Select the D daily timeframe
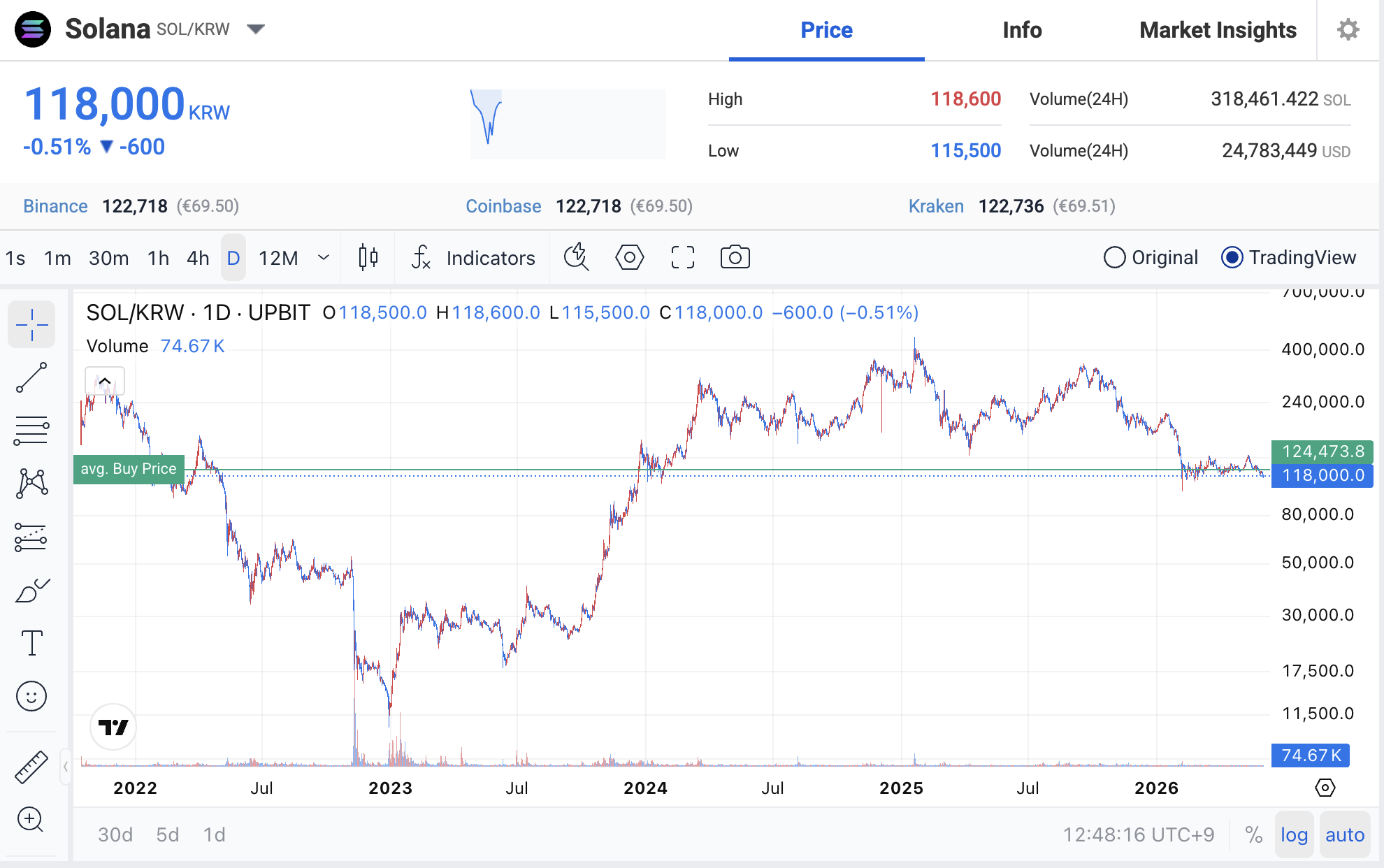This screenshot has width=1384, height=868. tap(233, 258)
